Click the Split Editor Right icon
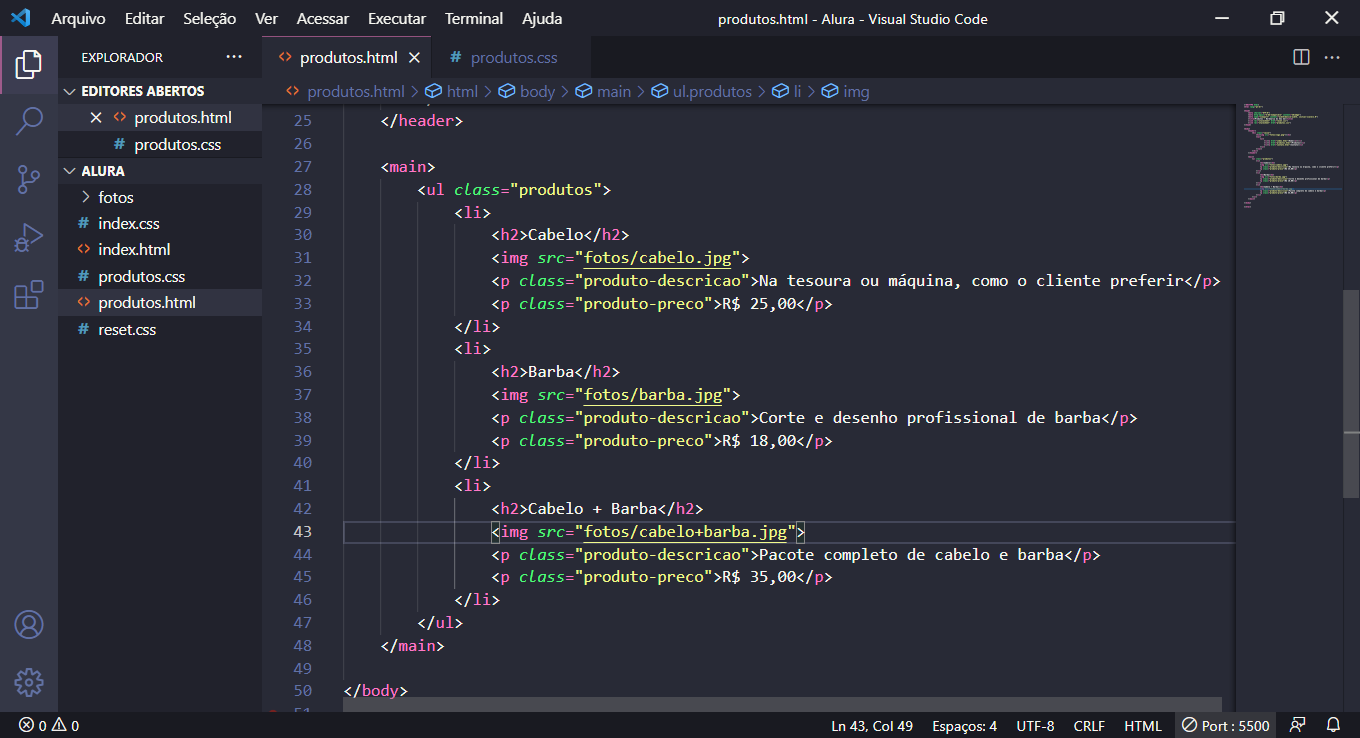The image size is (1360, 738). pos(1301,57)
